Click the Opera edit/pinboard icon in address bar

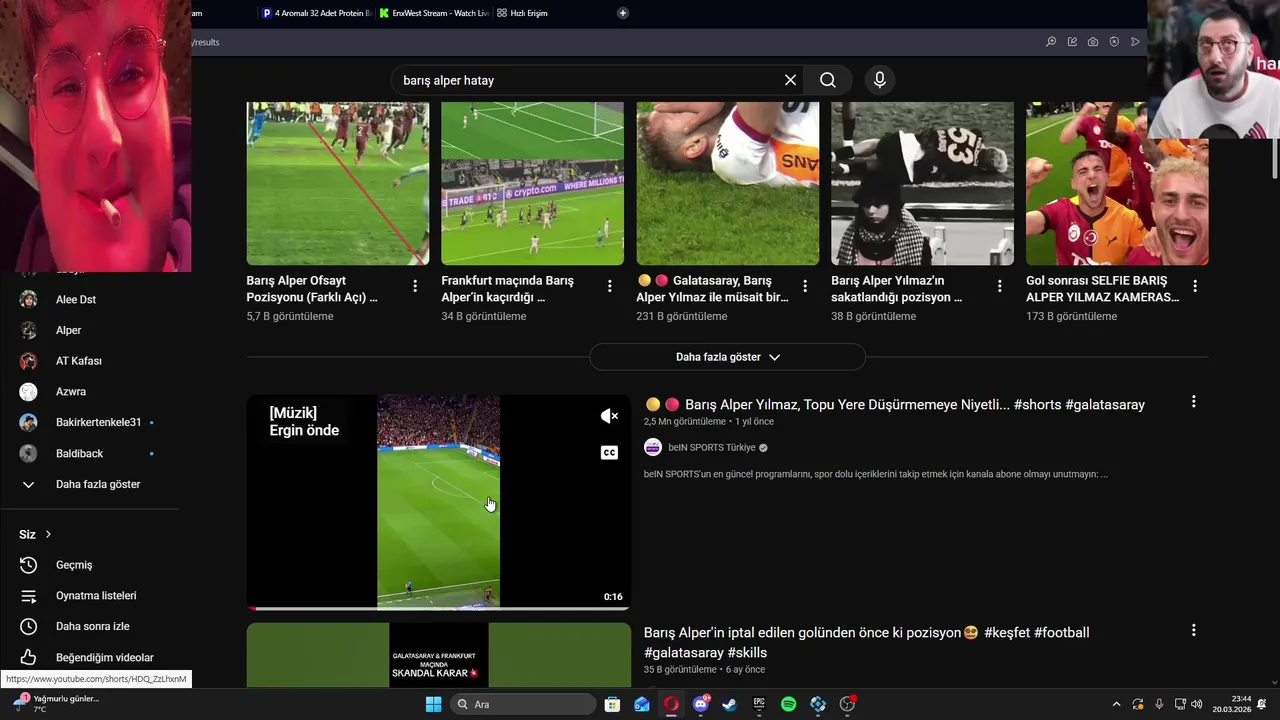tap(1072, 42)
